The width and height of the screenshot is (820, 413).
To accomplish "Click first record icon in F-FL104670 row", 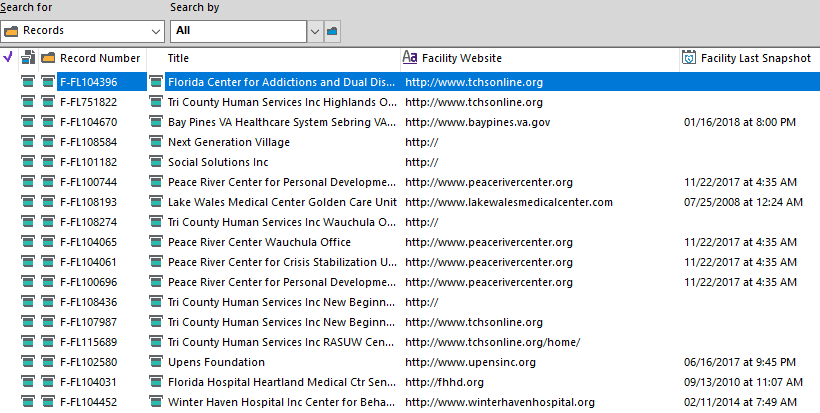I will pyautogui.click(x=28, y=122).
